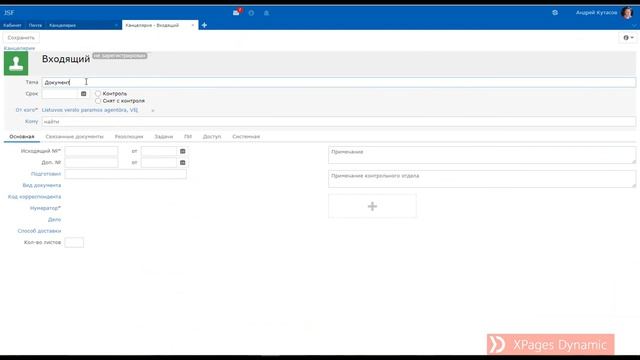Click the Способ доставки link
Viewport: 640px width, 360px height.
39,231
